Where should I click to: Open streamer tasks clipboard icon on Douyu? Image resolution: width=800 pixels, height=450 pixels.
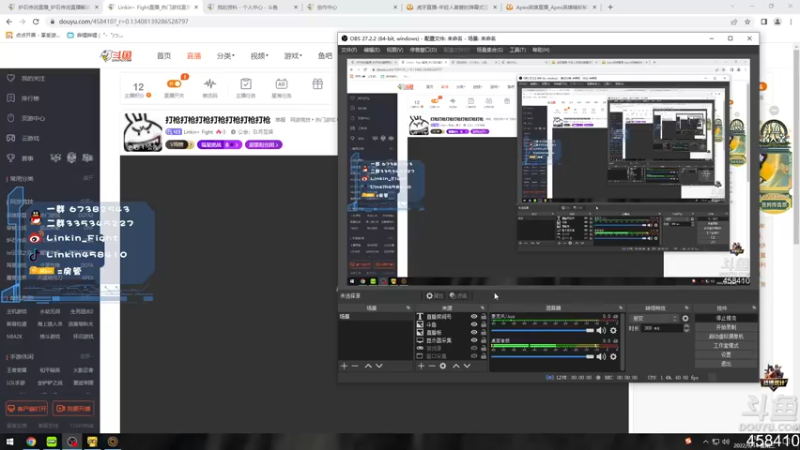[x=245, y=84]
